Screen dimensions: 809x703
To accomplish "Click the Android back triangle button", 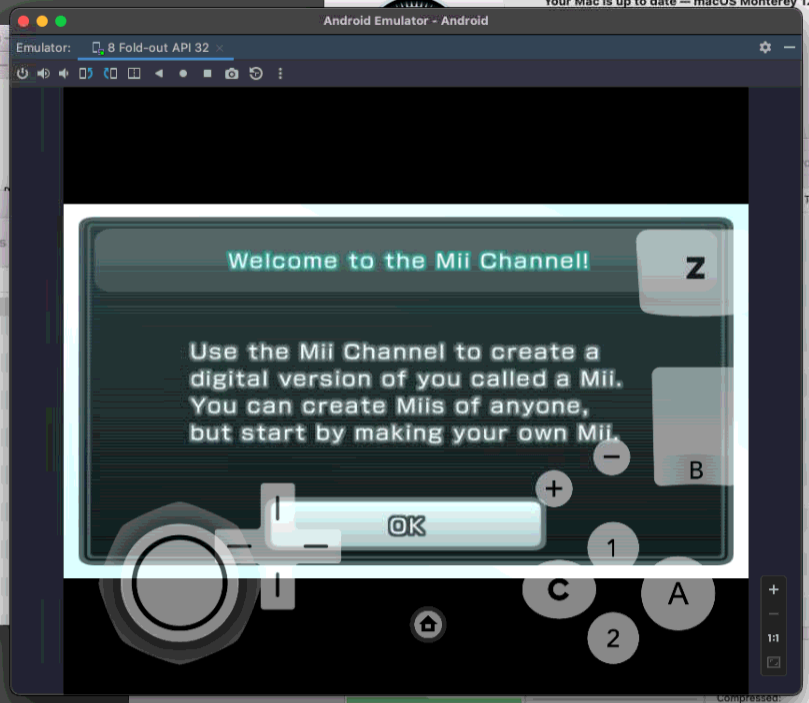I will click(158, 73).
